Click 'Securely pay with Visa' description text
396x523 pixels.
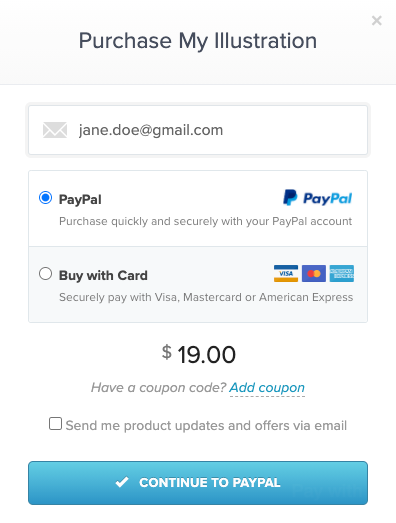point(206,297)
